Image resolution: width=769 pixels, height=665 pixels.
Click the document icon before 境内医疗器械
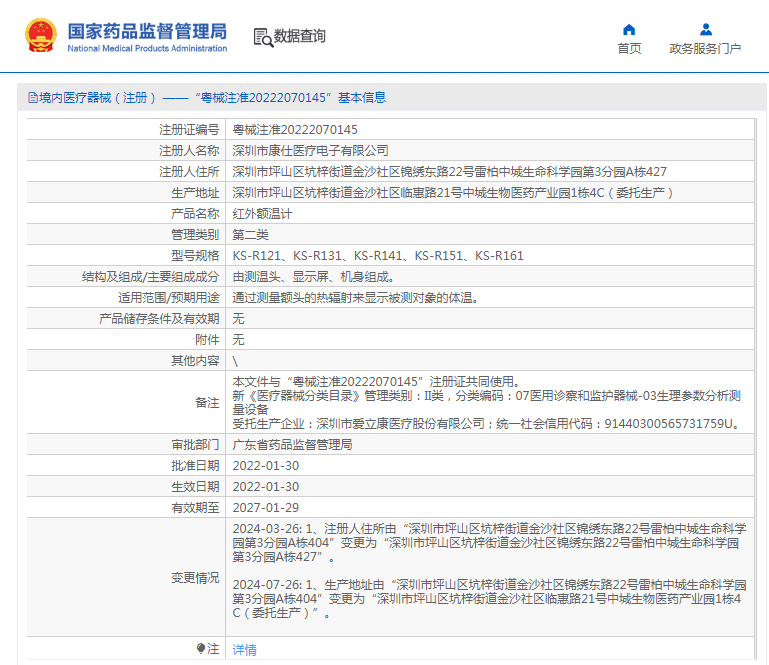coord(33,98)
